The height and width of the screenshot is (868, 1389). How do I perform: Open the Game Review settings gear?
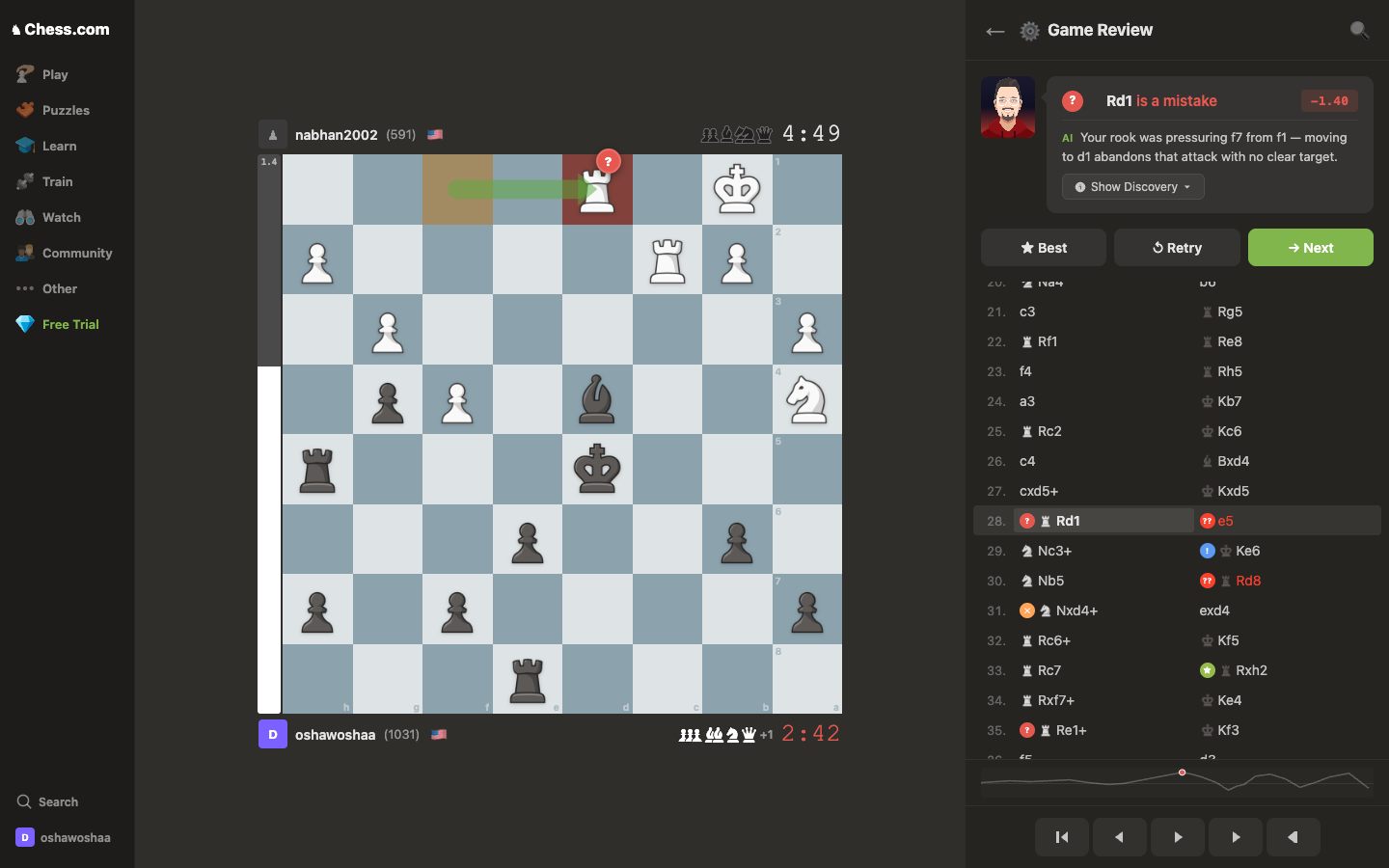click(1028, 30)
